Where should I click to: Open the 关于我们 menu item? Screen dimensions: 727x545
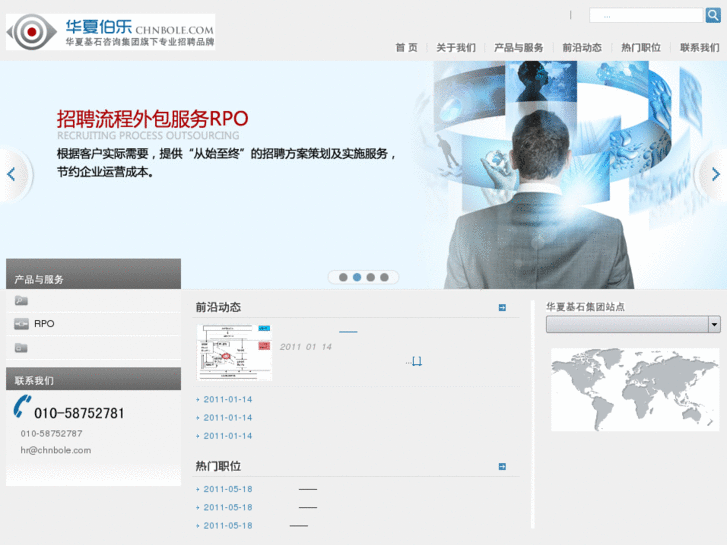[456, 47]
